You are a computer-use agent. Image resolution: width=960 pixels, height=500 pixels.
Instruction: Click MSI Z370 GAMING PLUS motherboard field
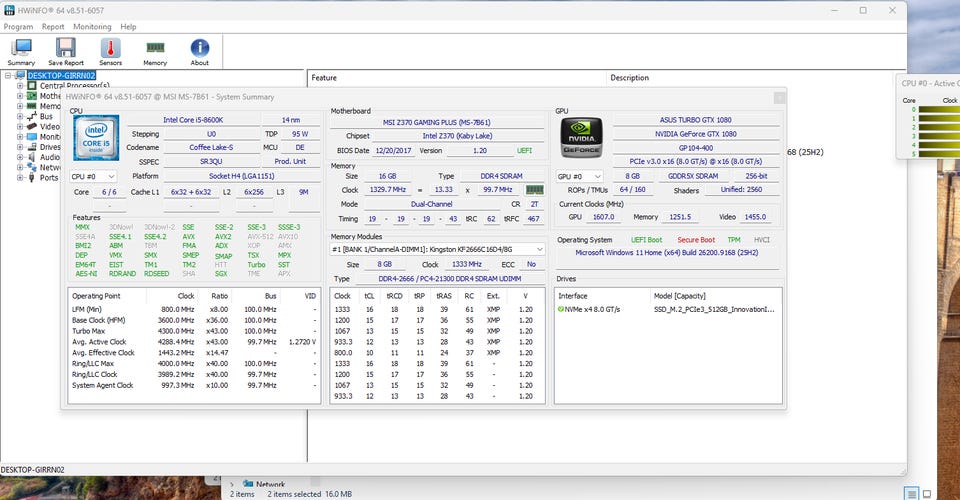point(437,122)
